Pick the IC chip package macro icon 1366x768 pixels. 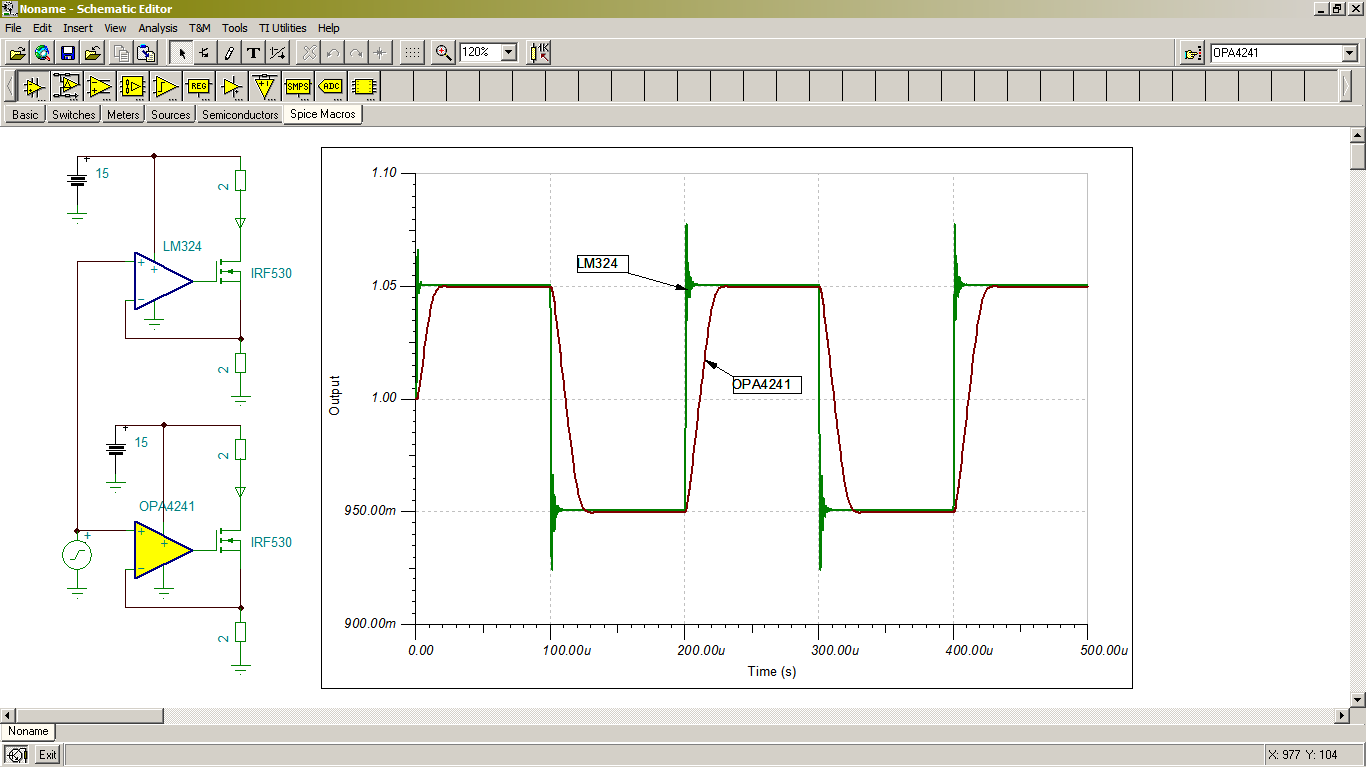point(364,87)
